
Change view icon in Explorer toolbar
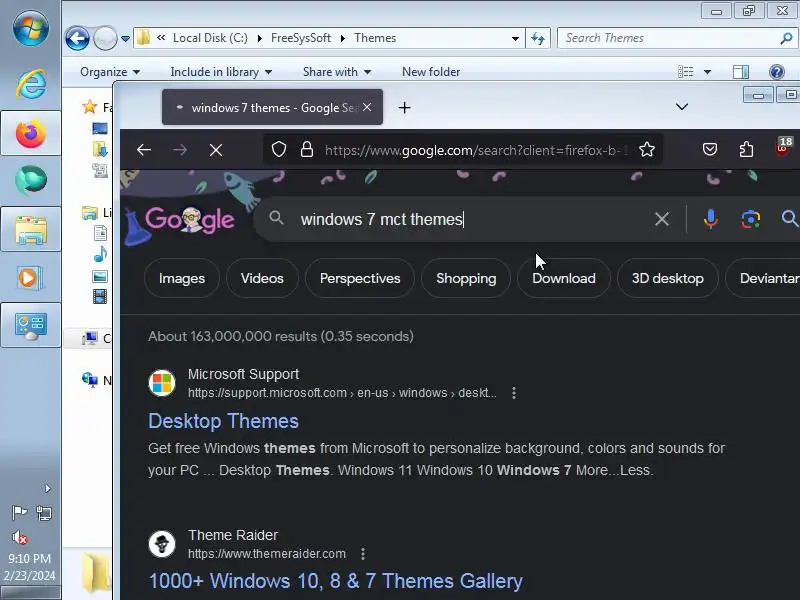pyautogui.click(x=686, y=72)
